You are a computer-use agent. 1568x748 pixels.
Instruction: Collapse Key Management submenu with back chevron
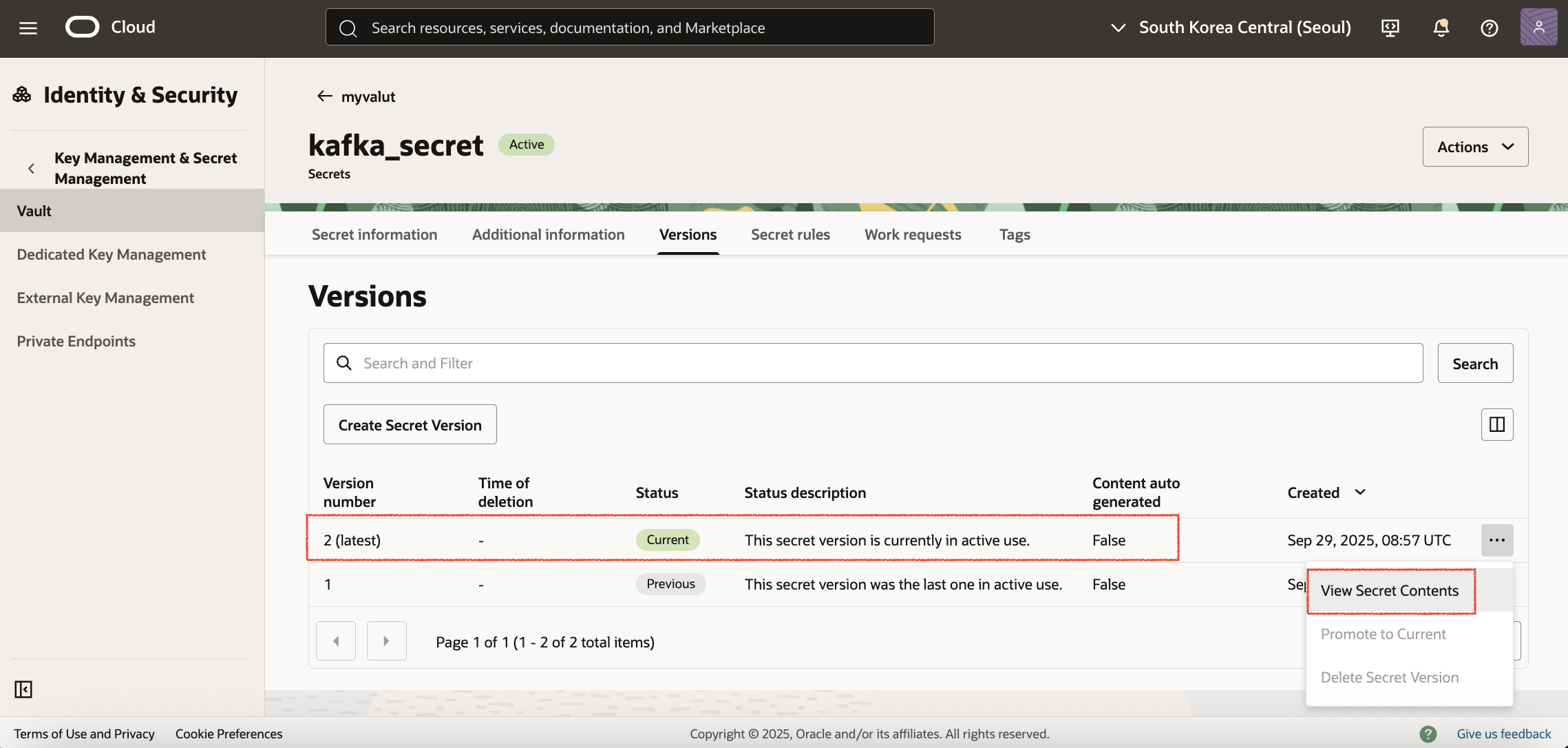[x=31, y=168]
